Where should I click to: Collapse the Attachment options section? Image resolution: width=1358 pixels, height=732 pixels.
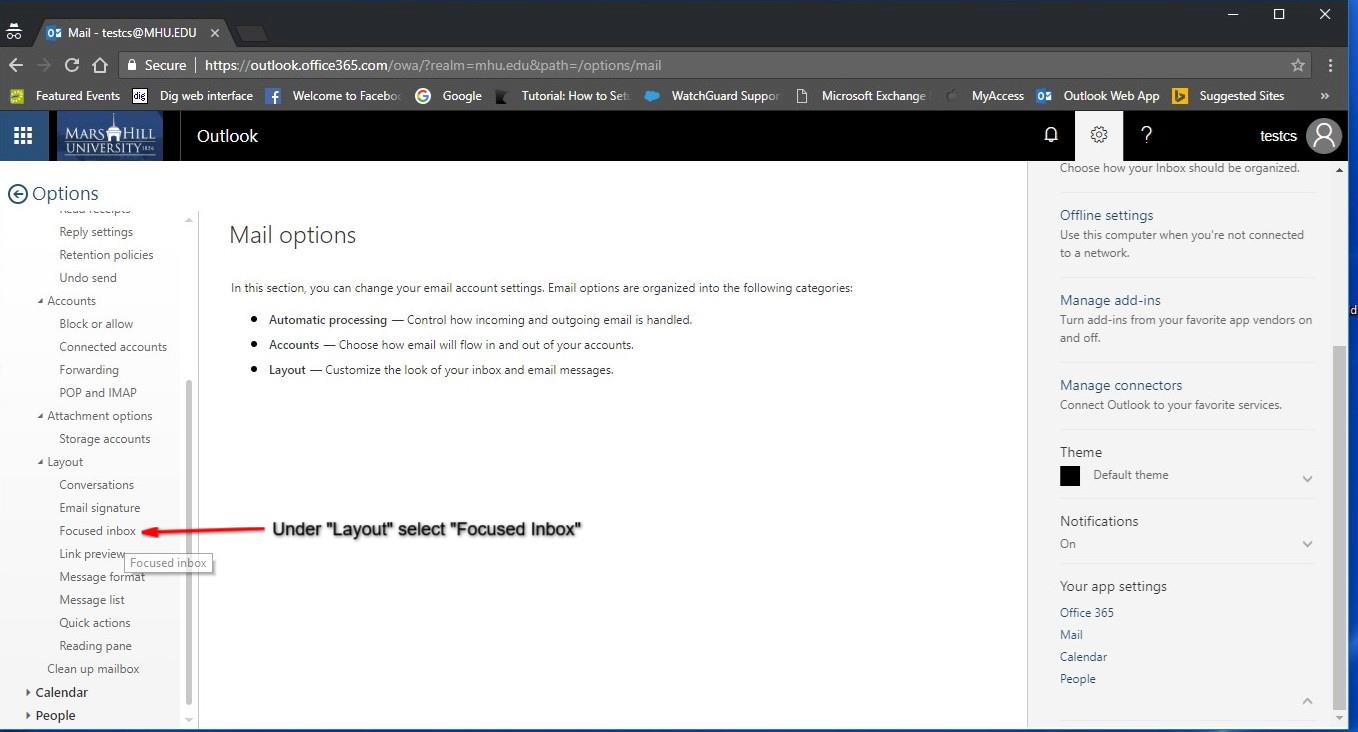(x=41, y=416)
